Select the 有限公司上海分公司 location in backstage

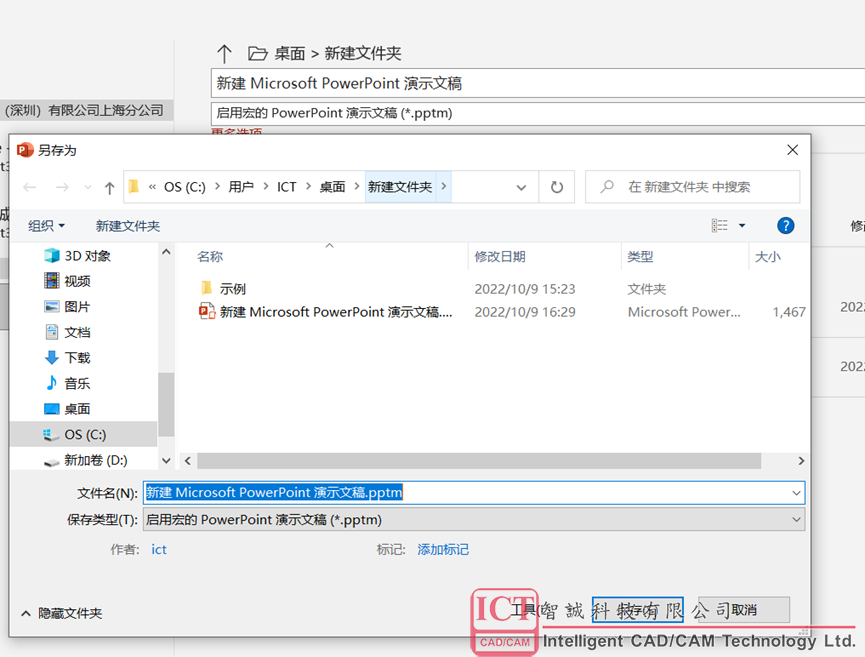point(86,110)
